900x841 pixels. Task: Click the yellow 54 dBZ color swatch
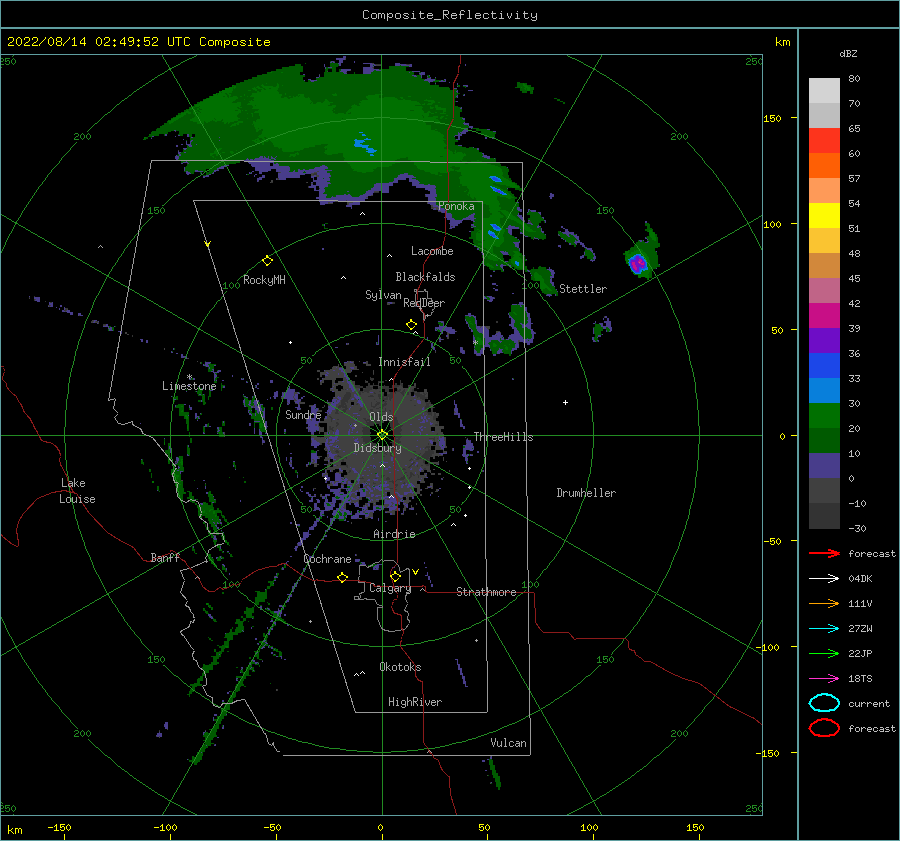click(x=824, y=216)
